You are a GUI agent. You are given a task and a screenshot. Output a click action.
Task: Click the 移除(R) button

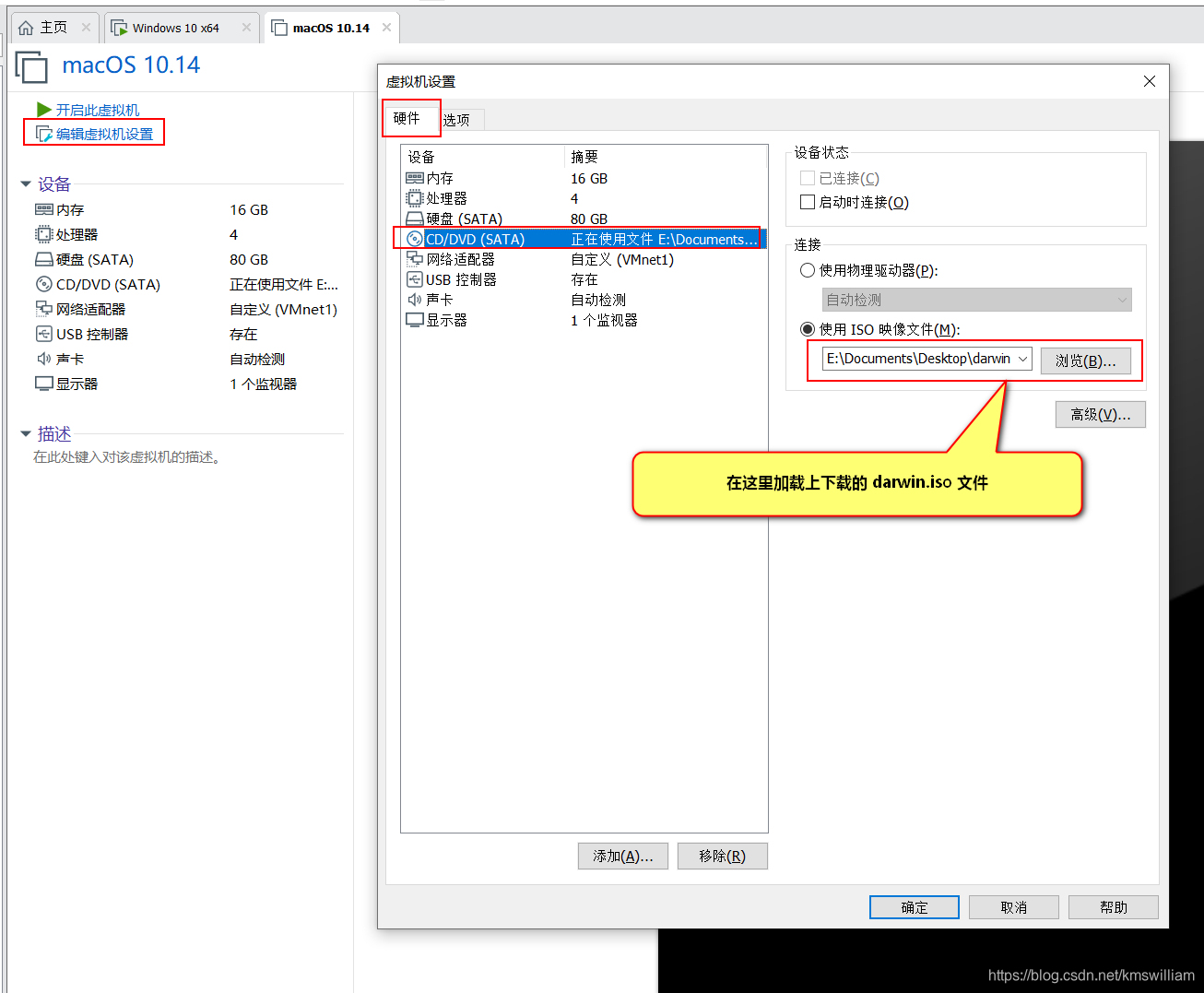point(722,857)
